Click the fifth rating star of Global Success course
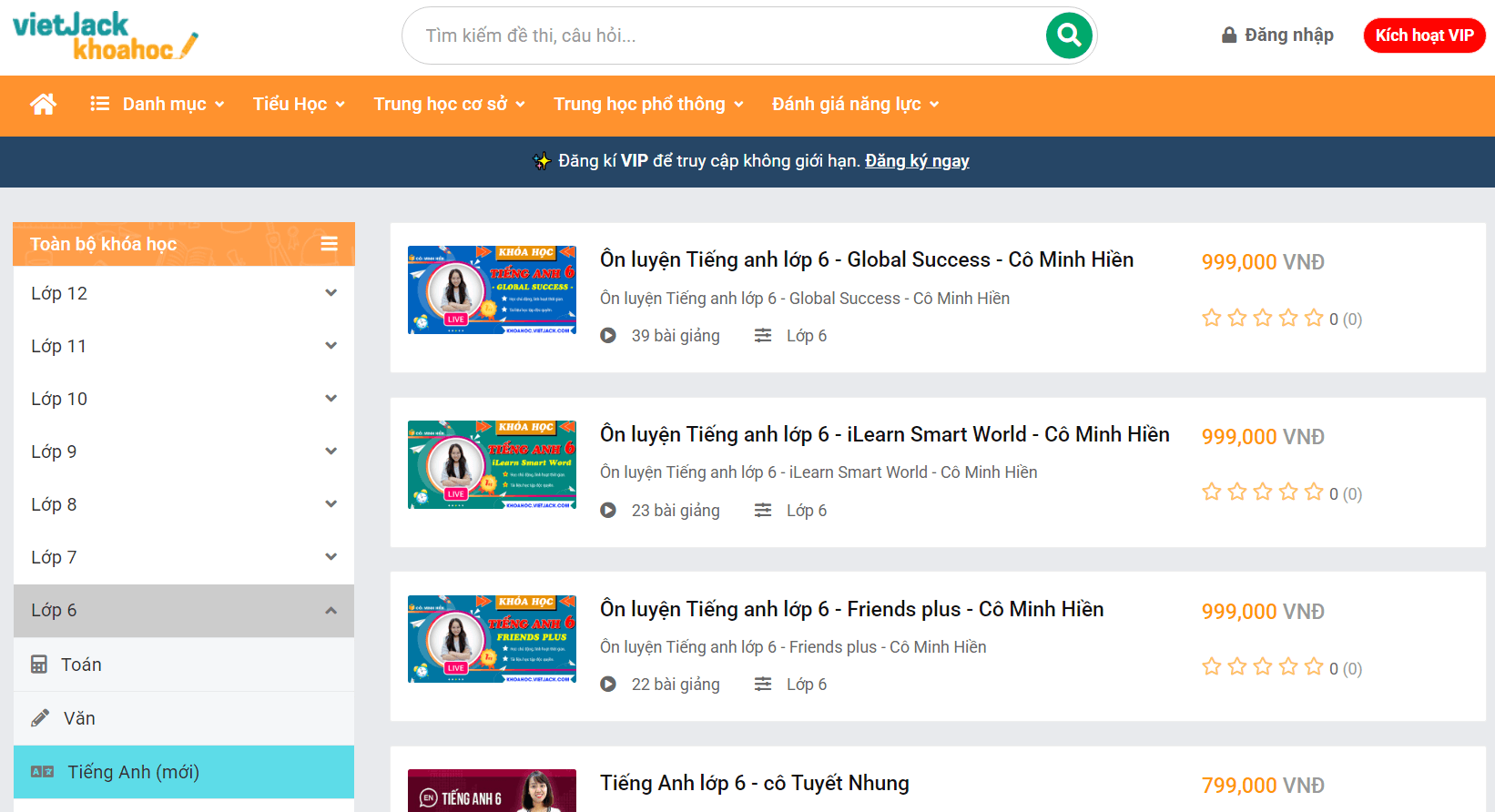This screenshot has height=812, width=1495. point(1314,318)
